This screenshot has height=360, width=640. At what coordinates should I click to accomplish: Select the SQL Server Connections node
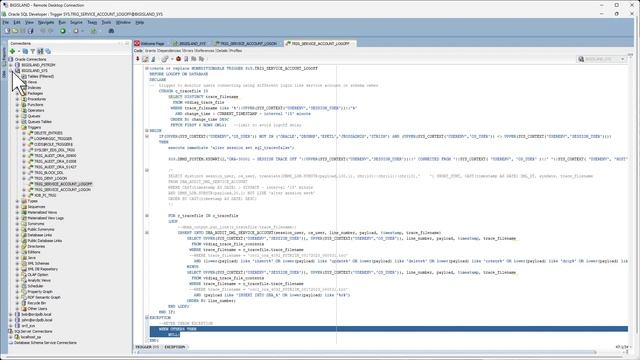pyautogui.click(x=33, y=331)
